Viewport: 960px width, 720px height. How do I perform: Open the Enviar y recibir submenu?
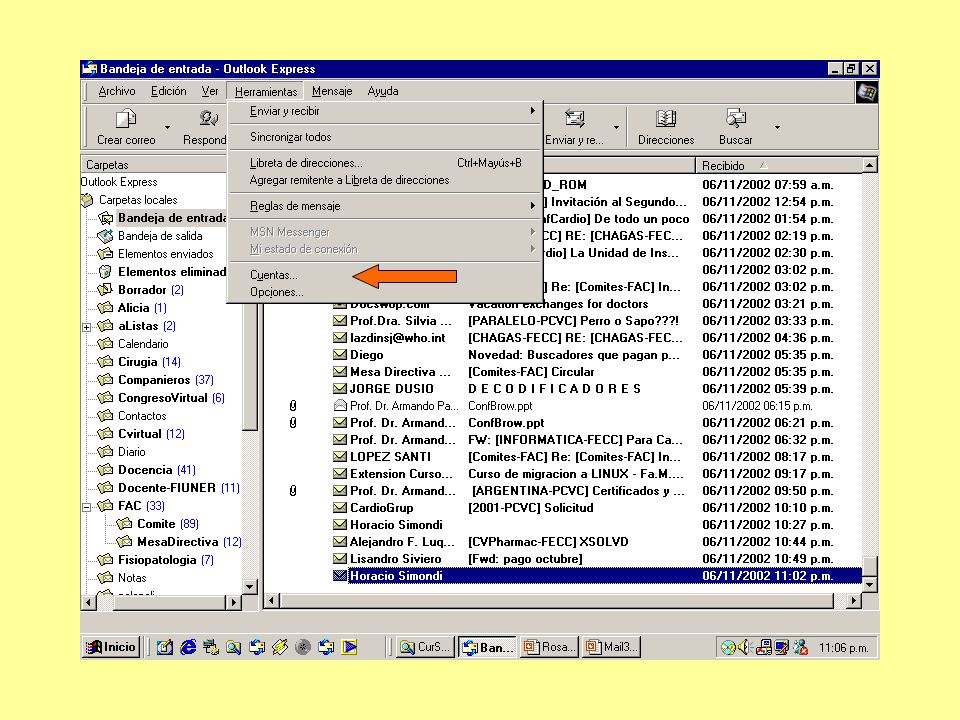tap(385, 111)
